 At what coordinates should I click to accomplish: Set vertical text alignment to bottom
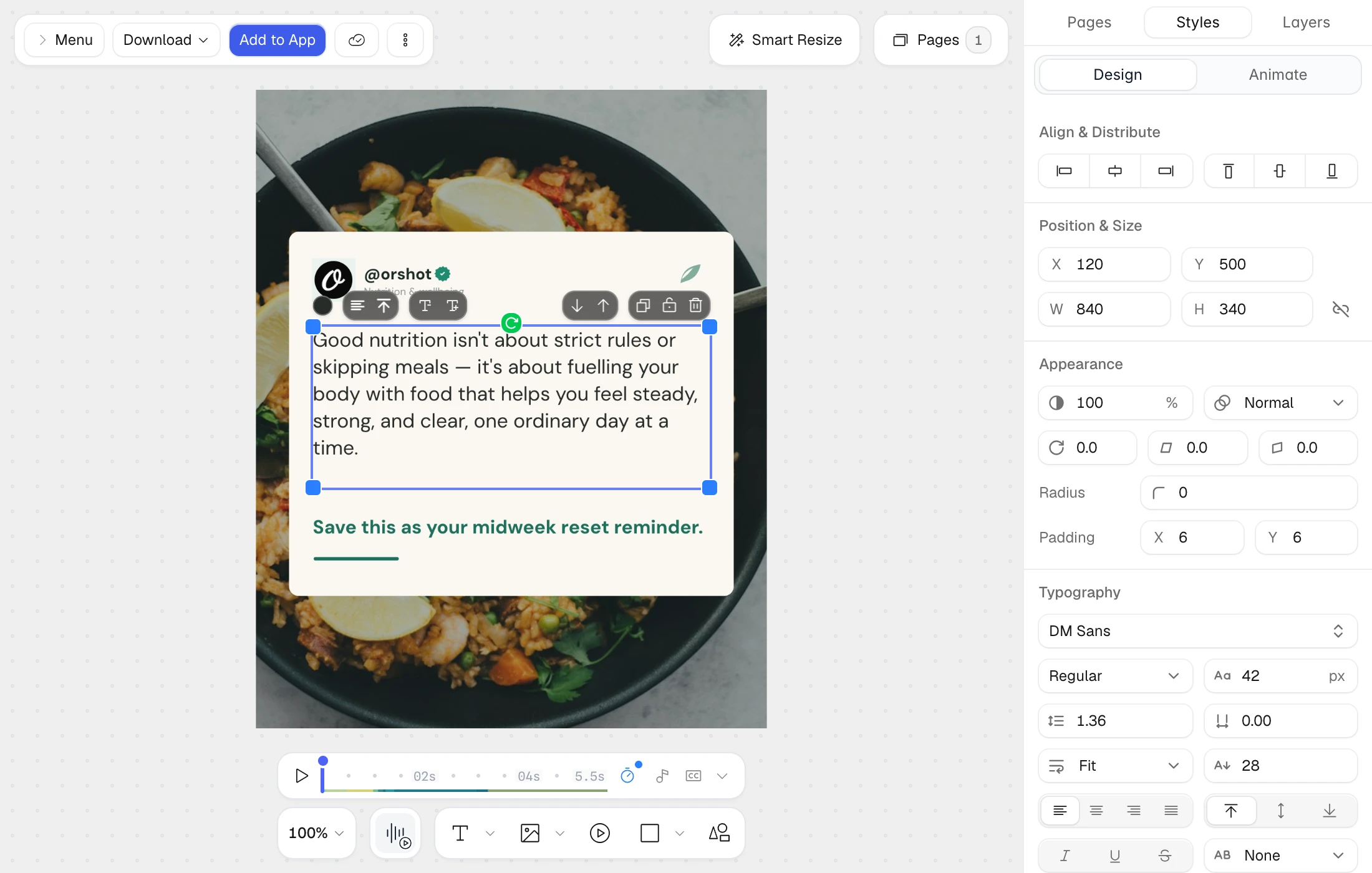click(1330, 811)
